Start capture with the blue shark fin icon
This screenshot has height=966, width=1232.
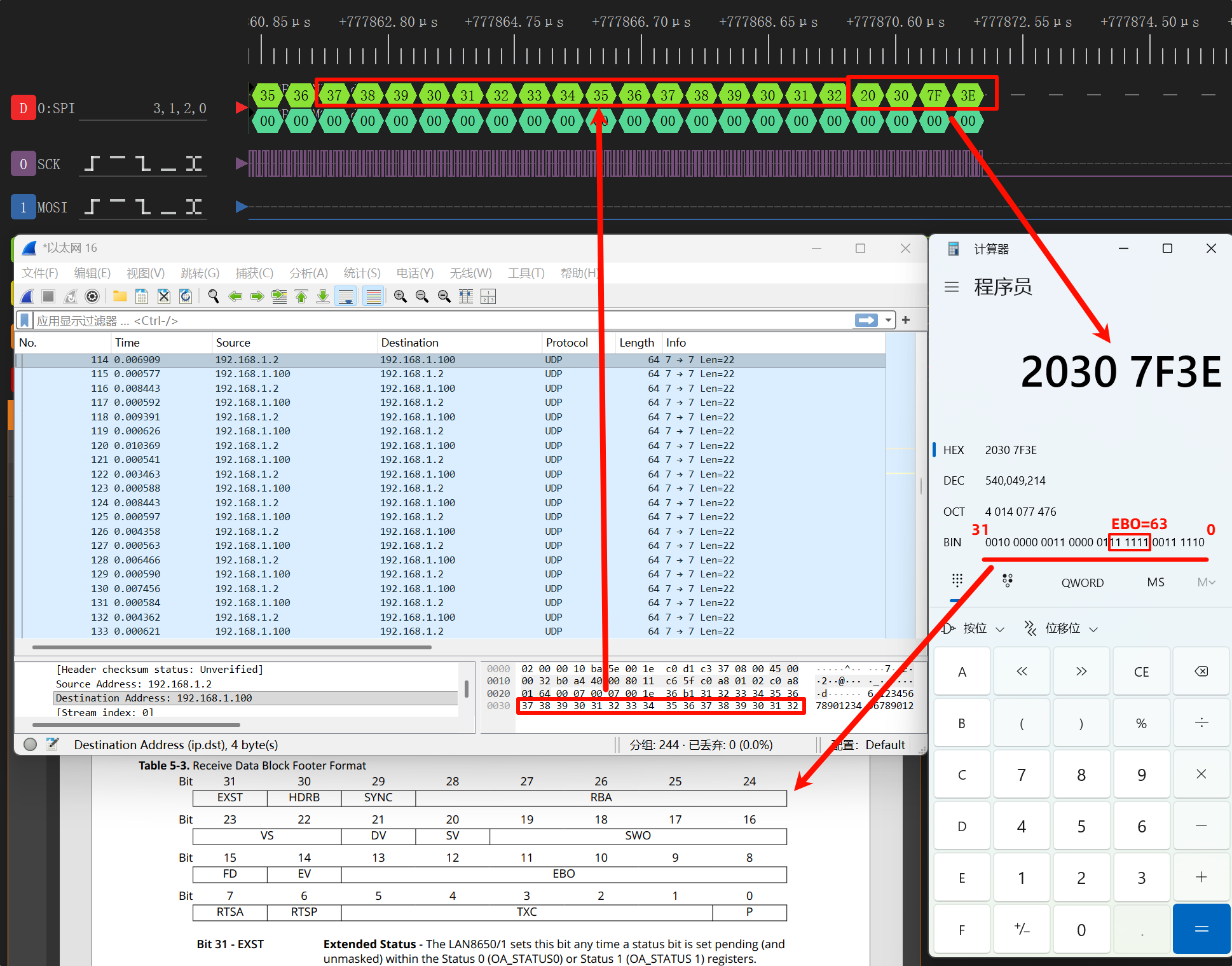pyautogui.click(x=27, y=296)
